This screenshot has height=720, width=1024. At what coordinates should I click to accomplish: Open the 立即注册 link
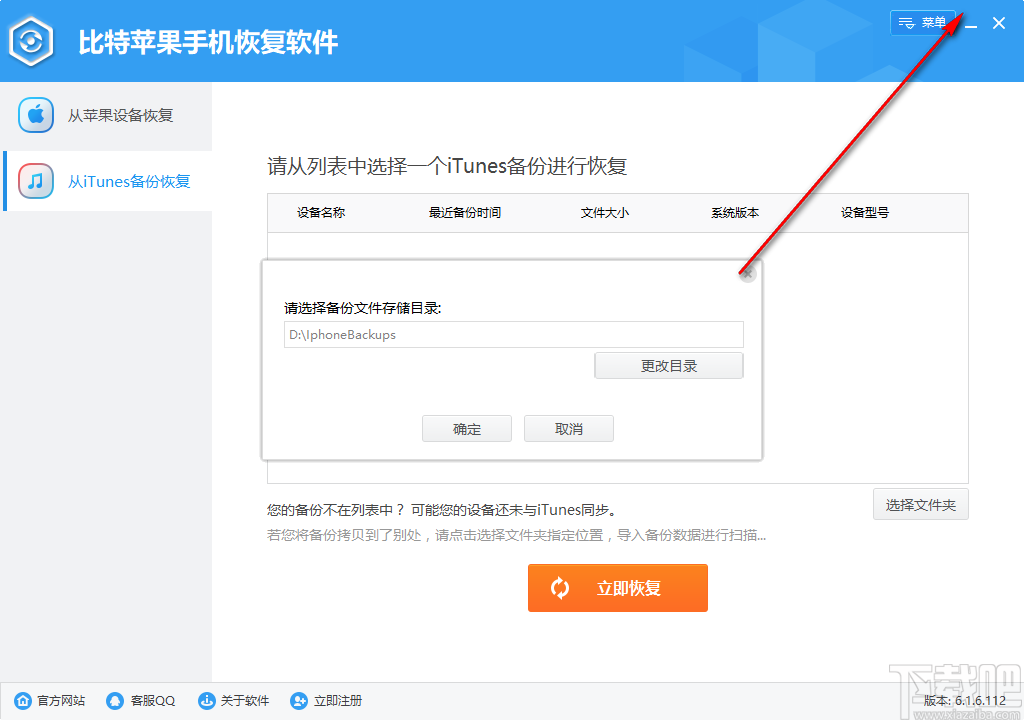click(x=338, y=700)
